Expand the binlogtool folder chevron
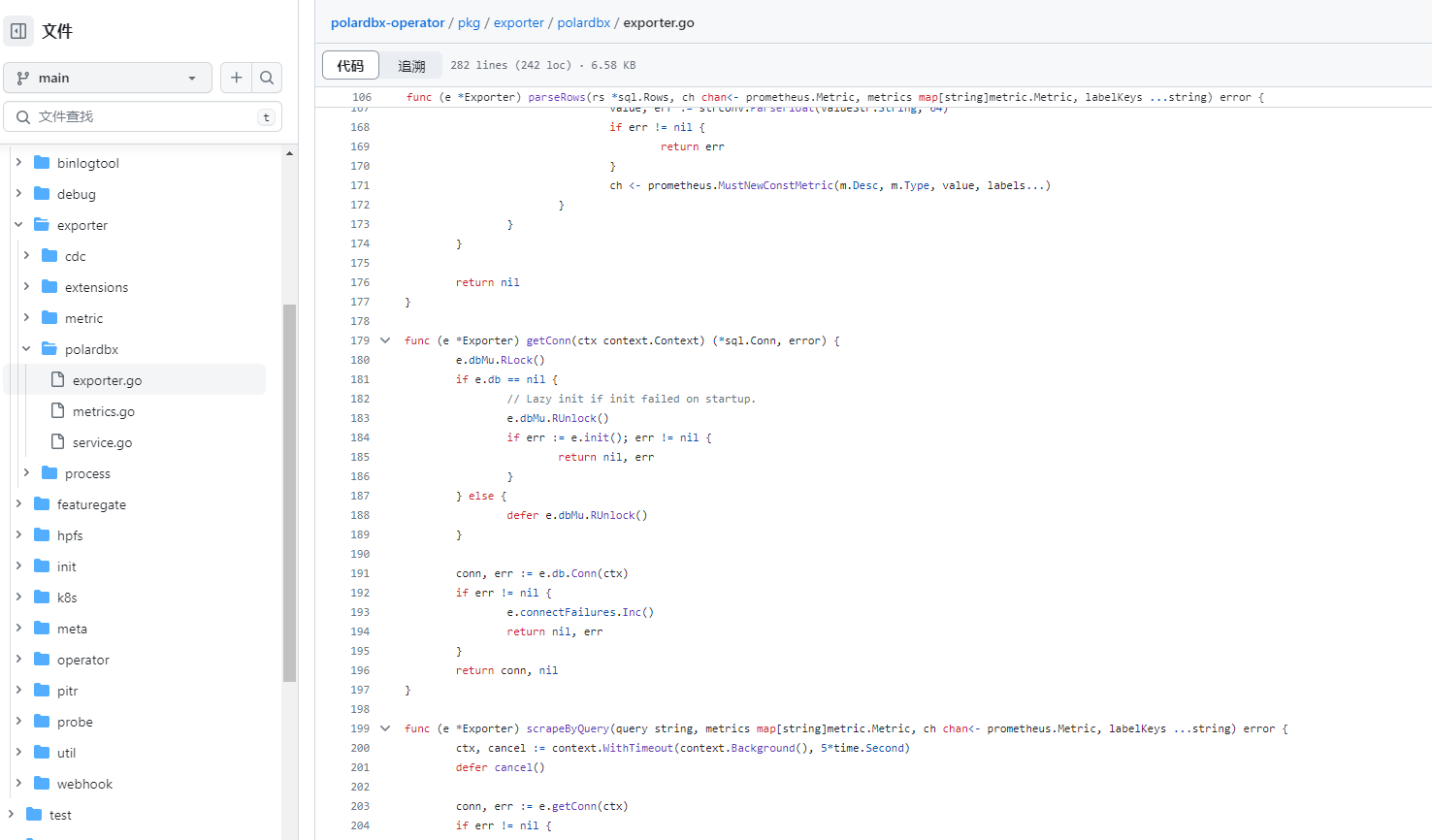 coord(18,163)
